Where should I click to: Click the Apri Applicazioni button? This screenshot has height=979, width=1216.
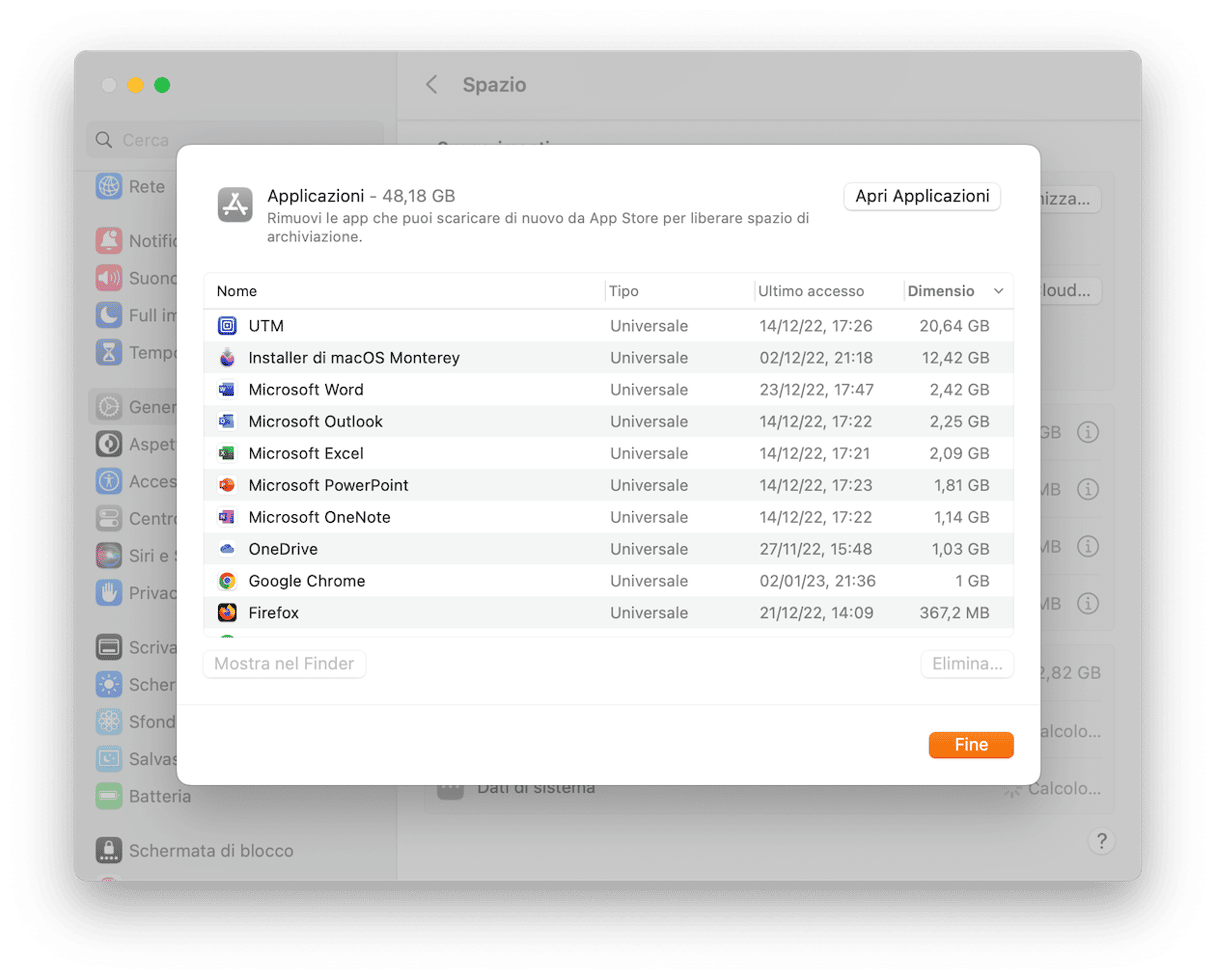click(x=922, y=196)
